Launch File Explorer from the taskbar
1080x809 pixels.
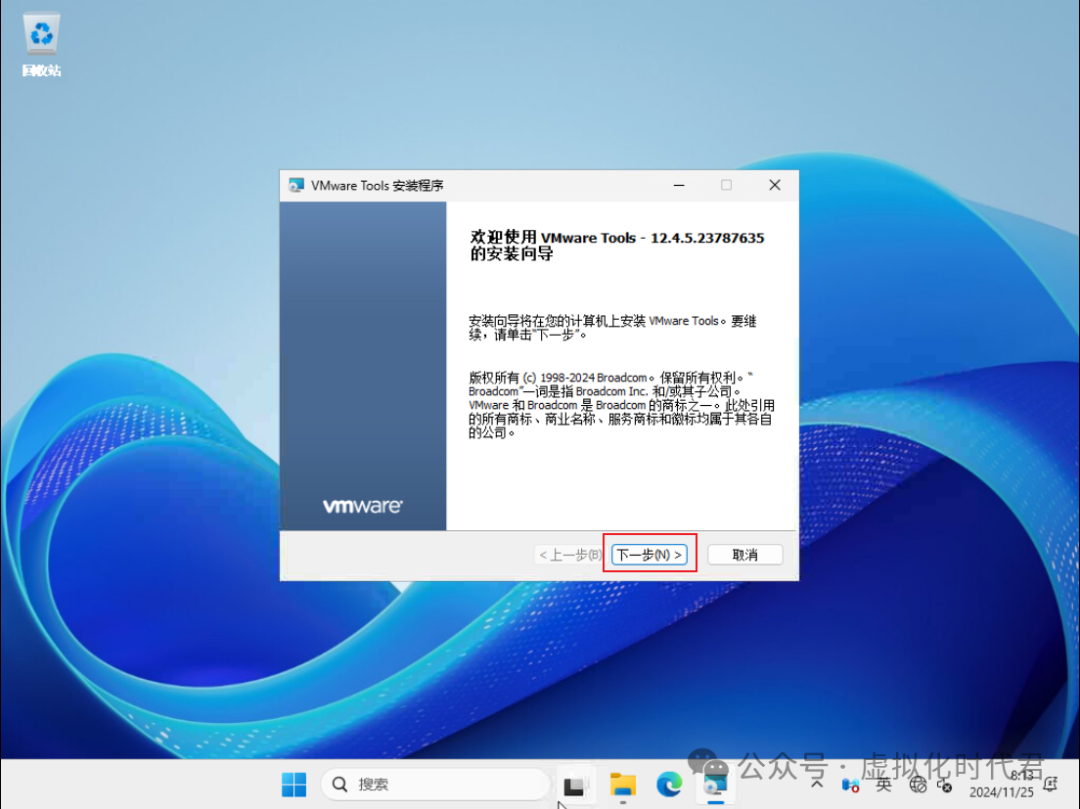[623, 784]
